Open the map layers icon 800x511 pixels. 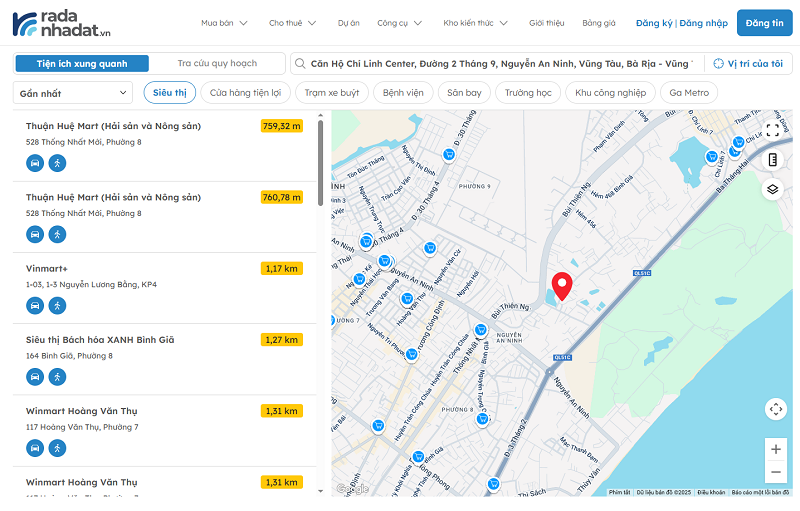(x=773, y=189)
